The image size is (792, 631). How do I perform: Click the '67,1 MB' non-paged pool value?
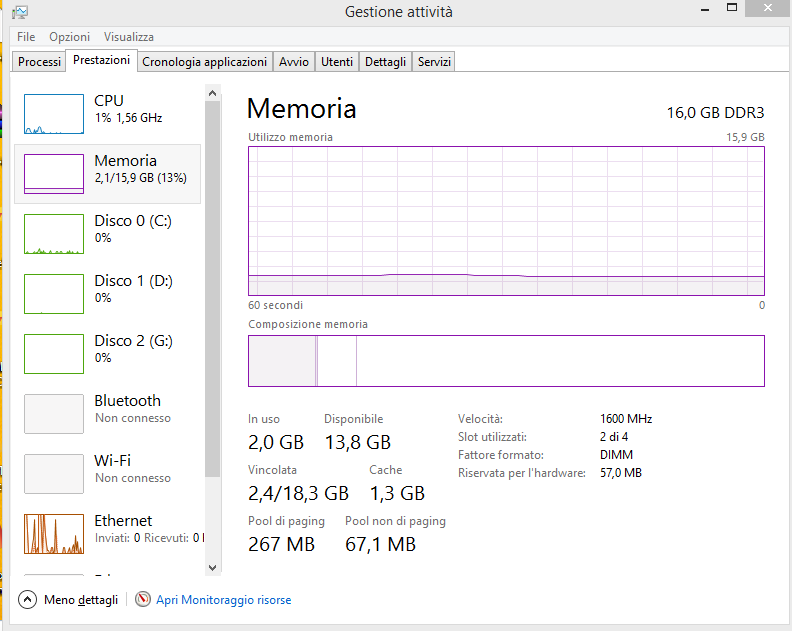coord(380,545)
